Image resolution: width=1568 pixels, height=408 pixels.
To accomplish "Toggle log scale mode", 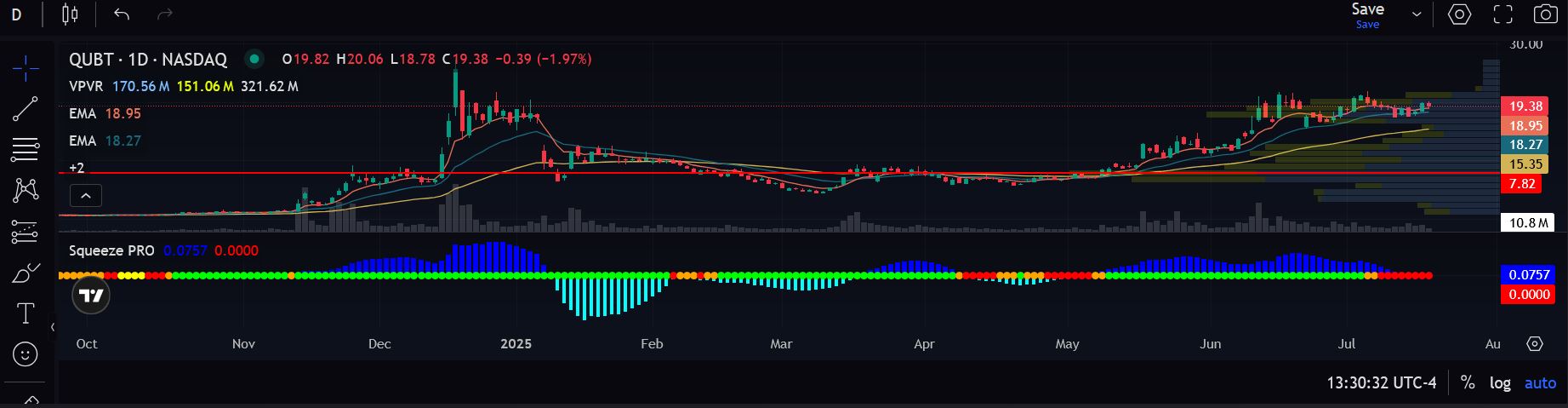I will [x=1500, y=383].
